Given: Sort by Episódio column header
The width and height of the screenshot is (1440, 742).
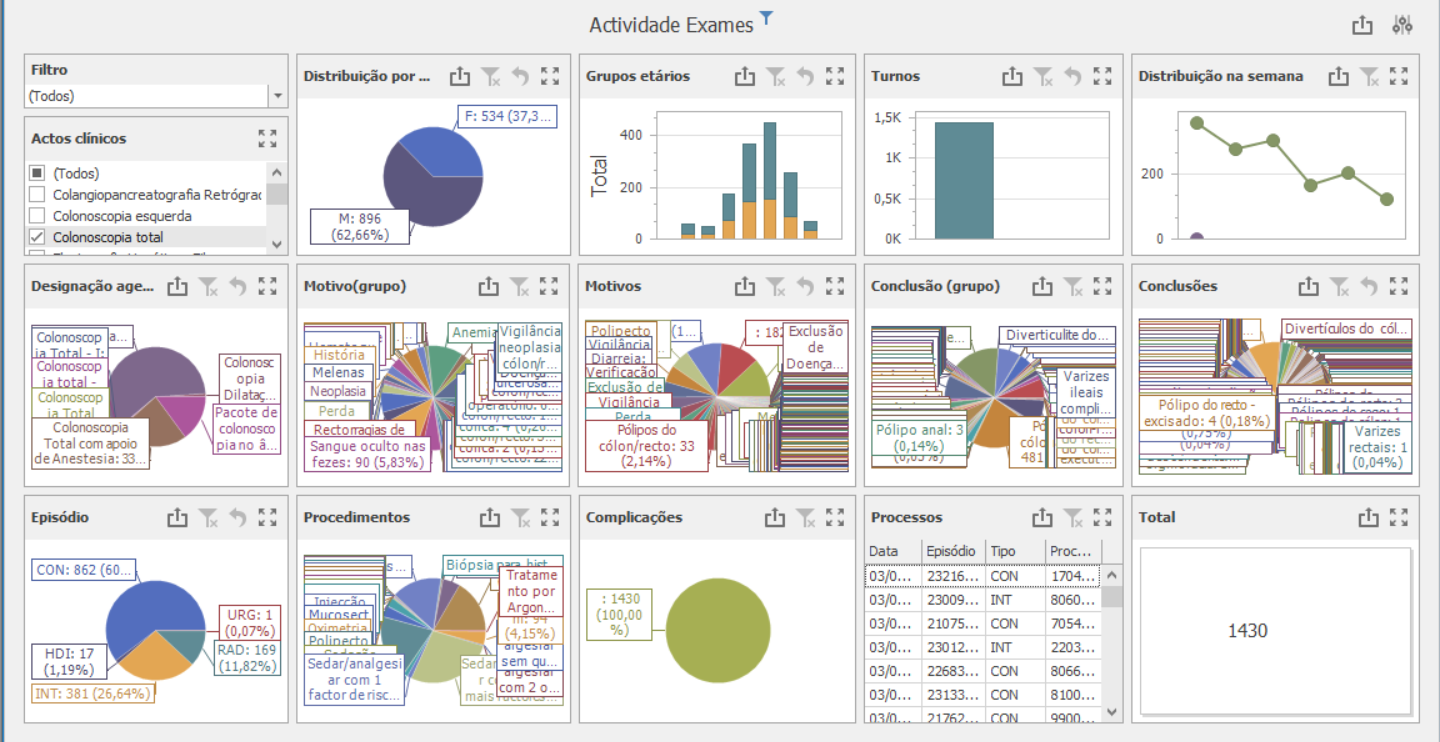Looking at the screenshot, I should 952,551.
